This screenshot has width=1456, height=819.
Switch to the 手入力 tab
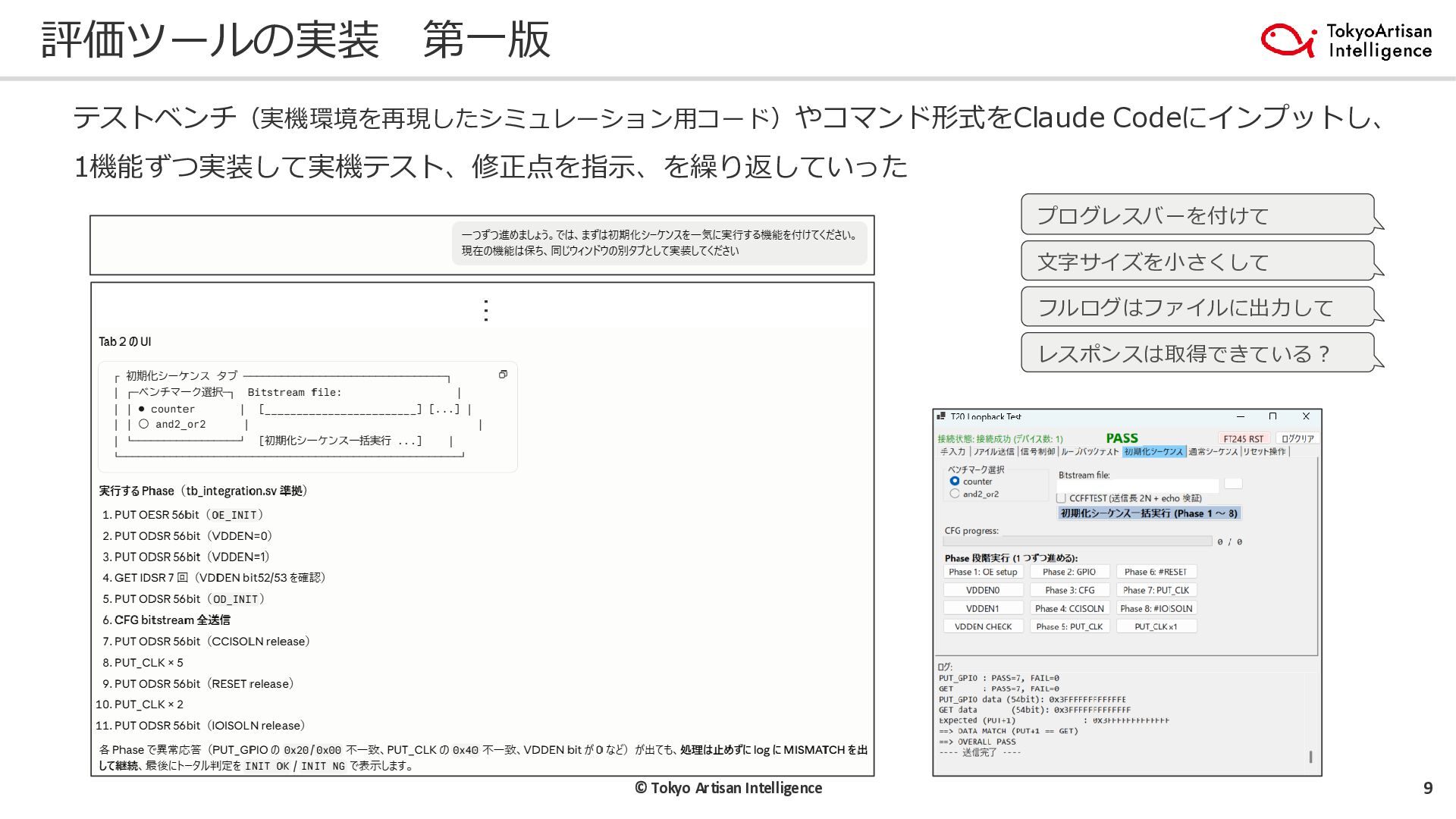pos(953,451)
